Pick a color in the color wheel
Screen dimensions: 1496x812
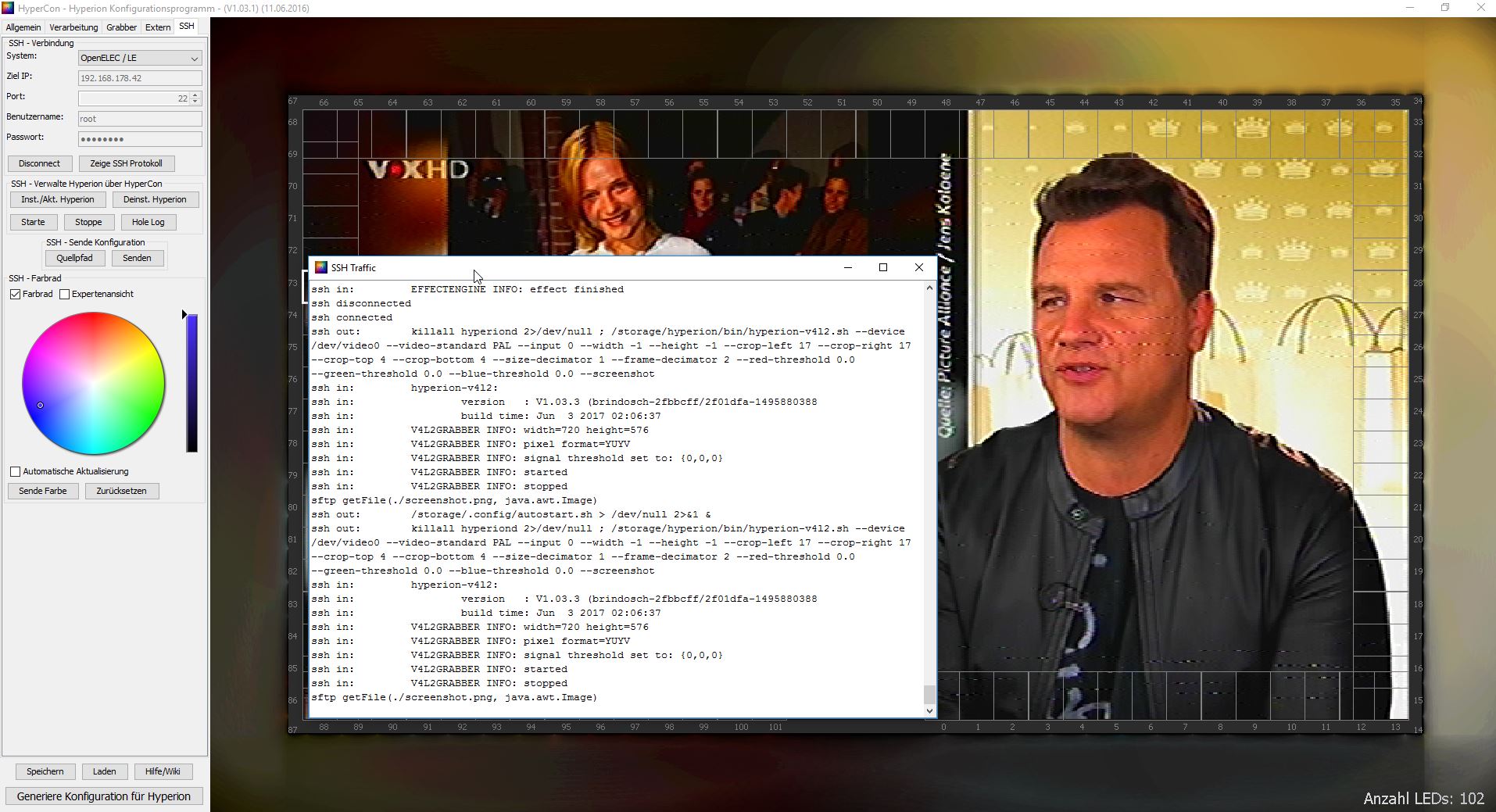[94, 383]
